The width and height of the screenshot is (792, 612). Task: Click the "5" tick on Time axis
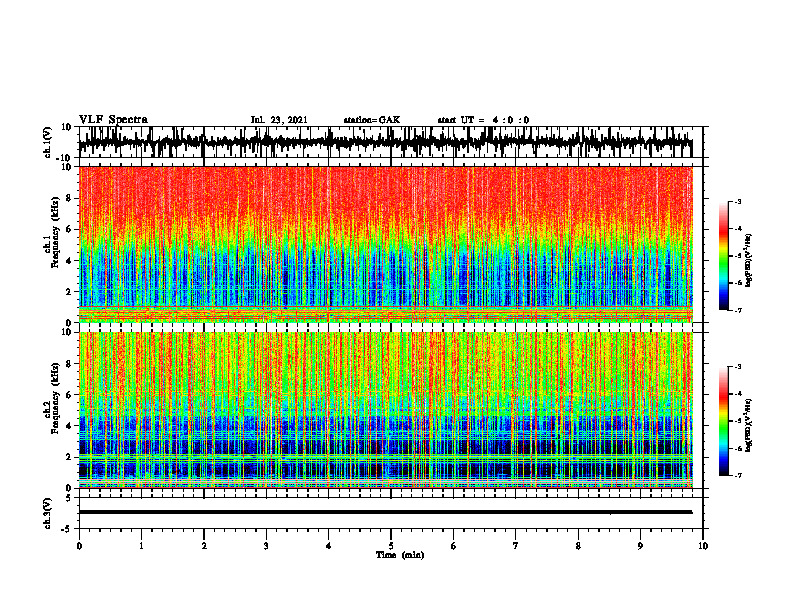(391, 546)
